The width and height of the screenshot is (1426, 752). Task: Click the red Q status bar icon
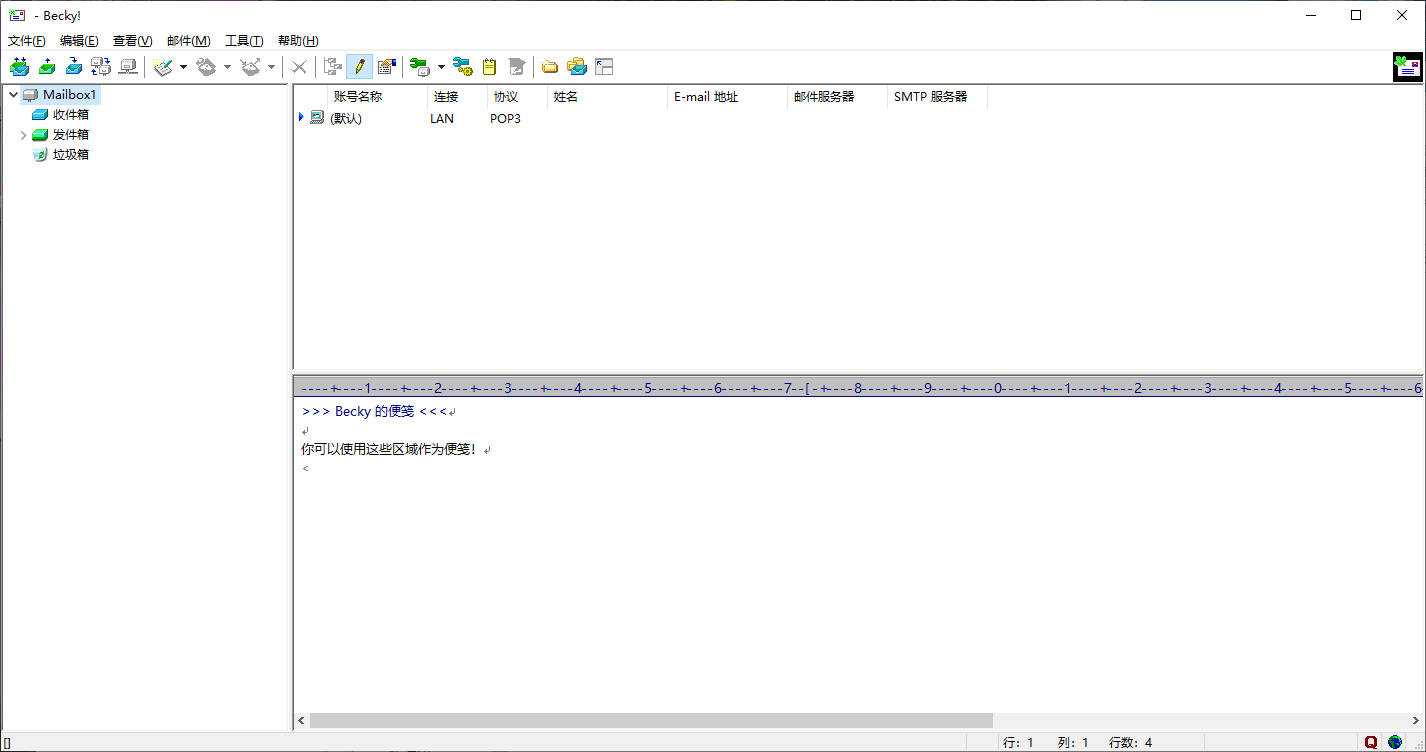[x=1371, y=742]
